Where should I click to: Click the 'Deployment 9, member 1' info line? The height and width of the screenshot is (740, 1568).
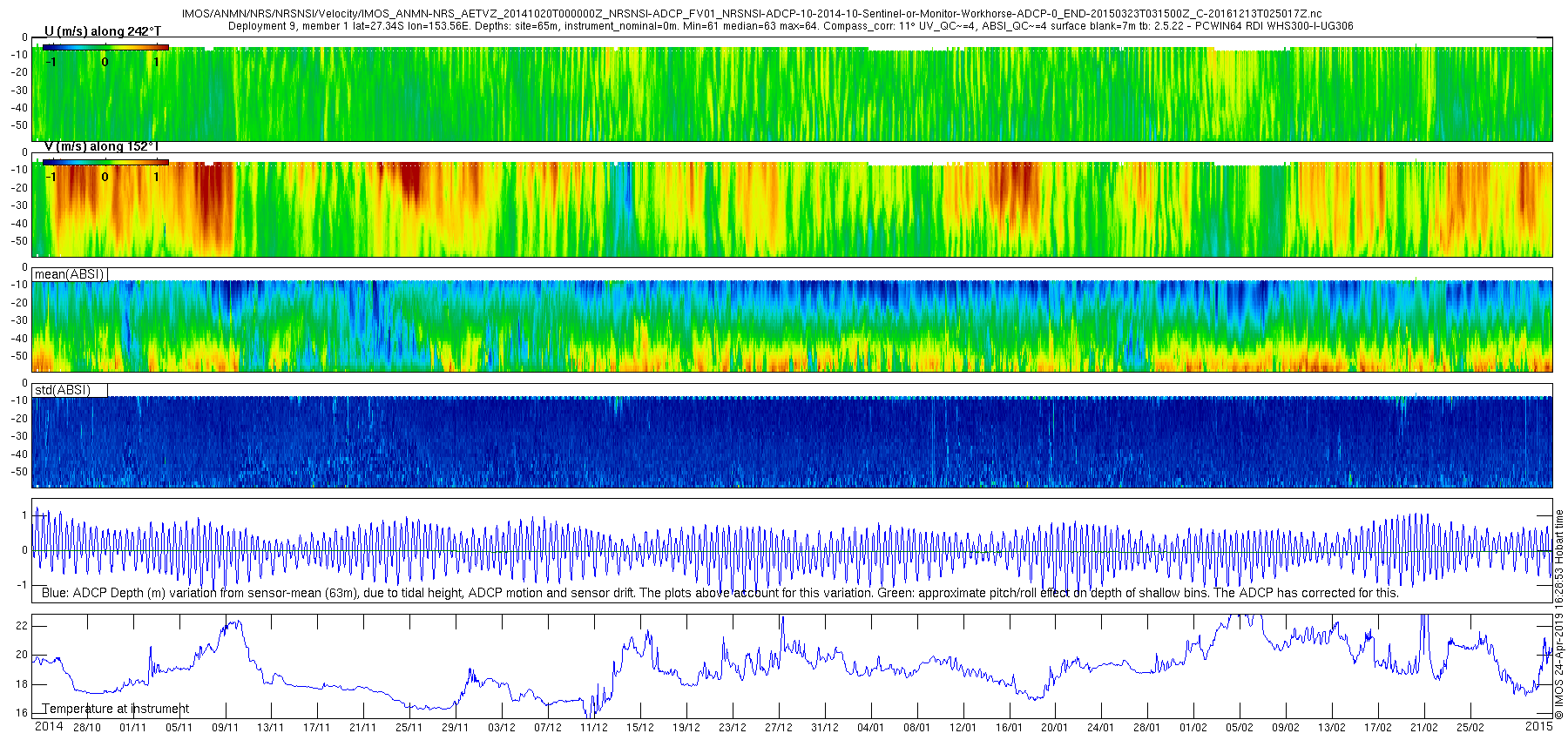click(790, 26)
